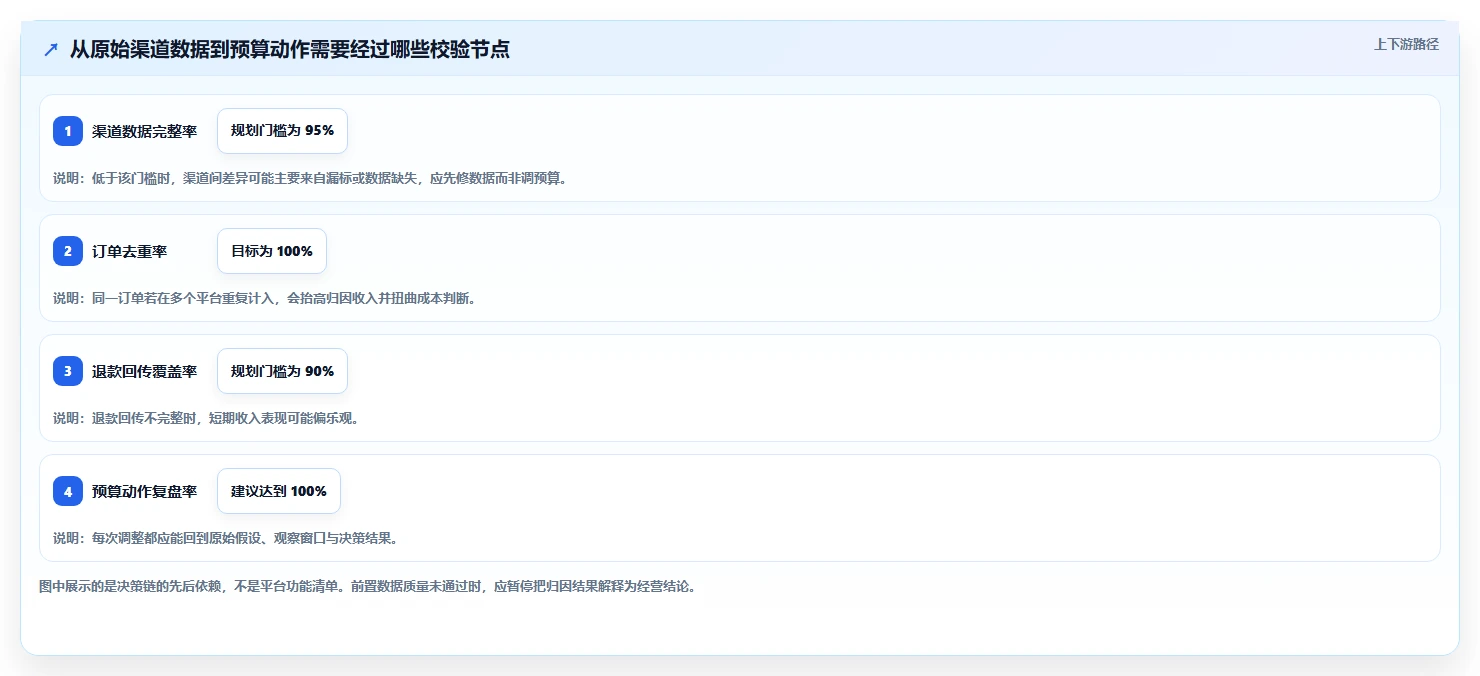
Task: Click the step 3 number badge
Action: [68, 371]
